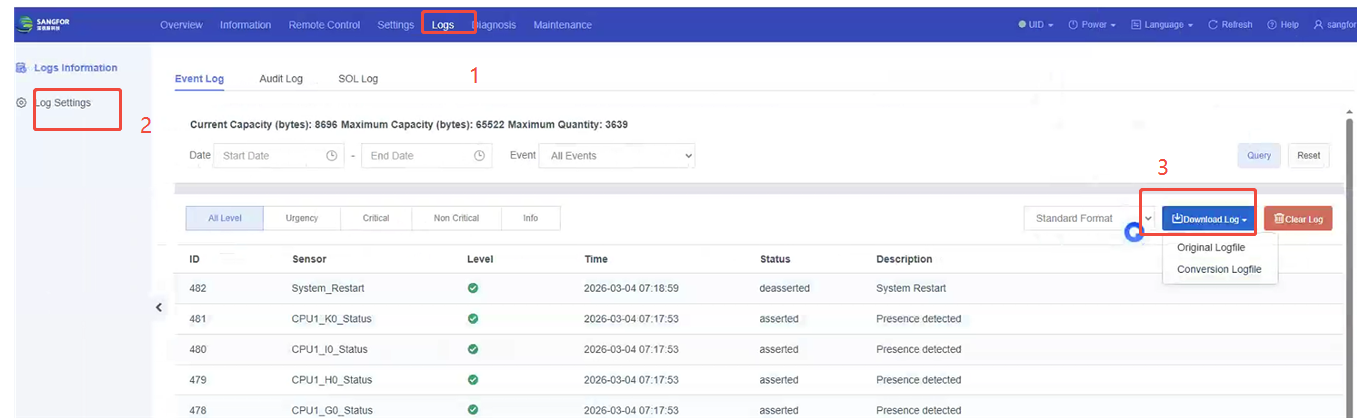
Task: Open the Language dropdown menu
Action: (x=1161, y=25)
